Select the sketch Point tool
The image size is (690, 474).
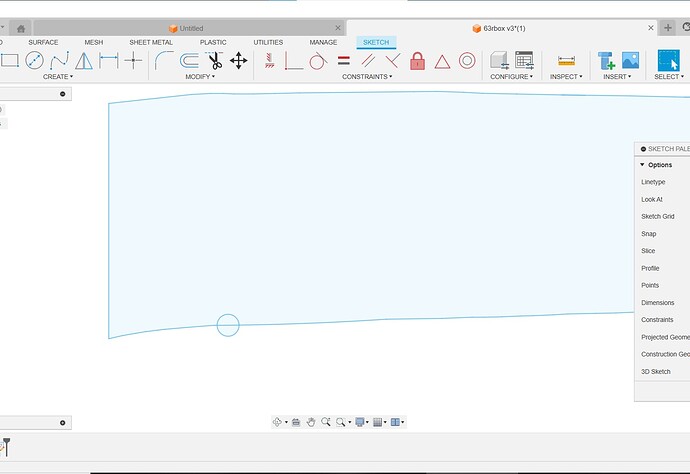133,60
